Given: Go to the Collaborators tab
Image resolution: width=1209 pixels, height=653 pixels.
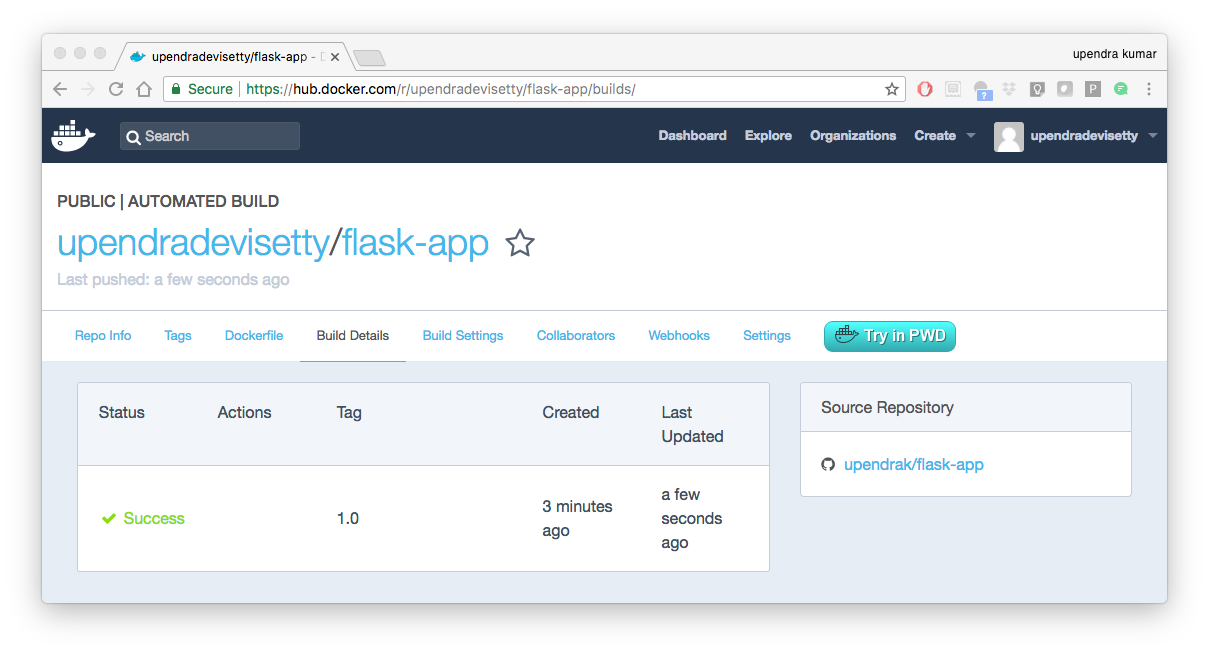Looking at the screenshot, I should click(x=576, y=336).
